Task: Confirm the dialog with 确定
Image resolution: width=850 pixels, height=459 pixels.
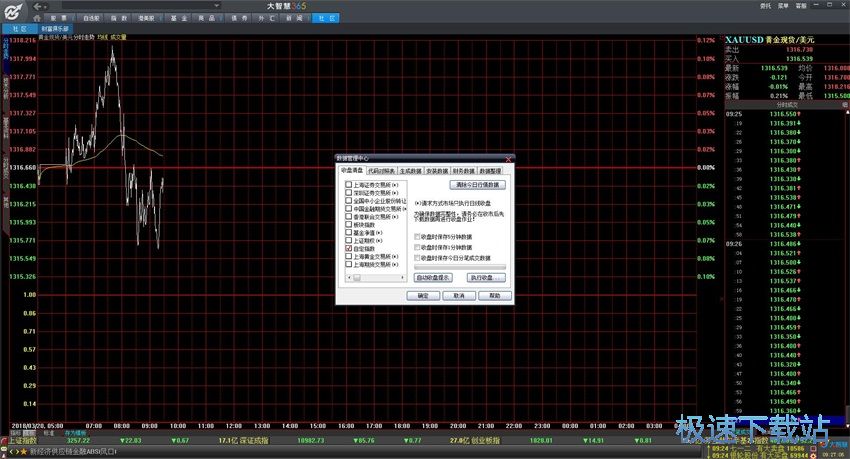Action: [423, 295]
